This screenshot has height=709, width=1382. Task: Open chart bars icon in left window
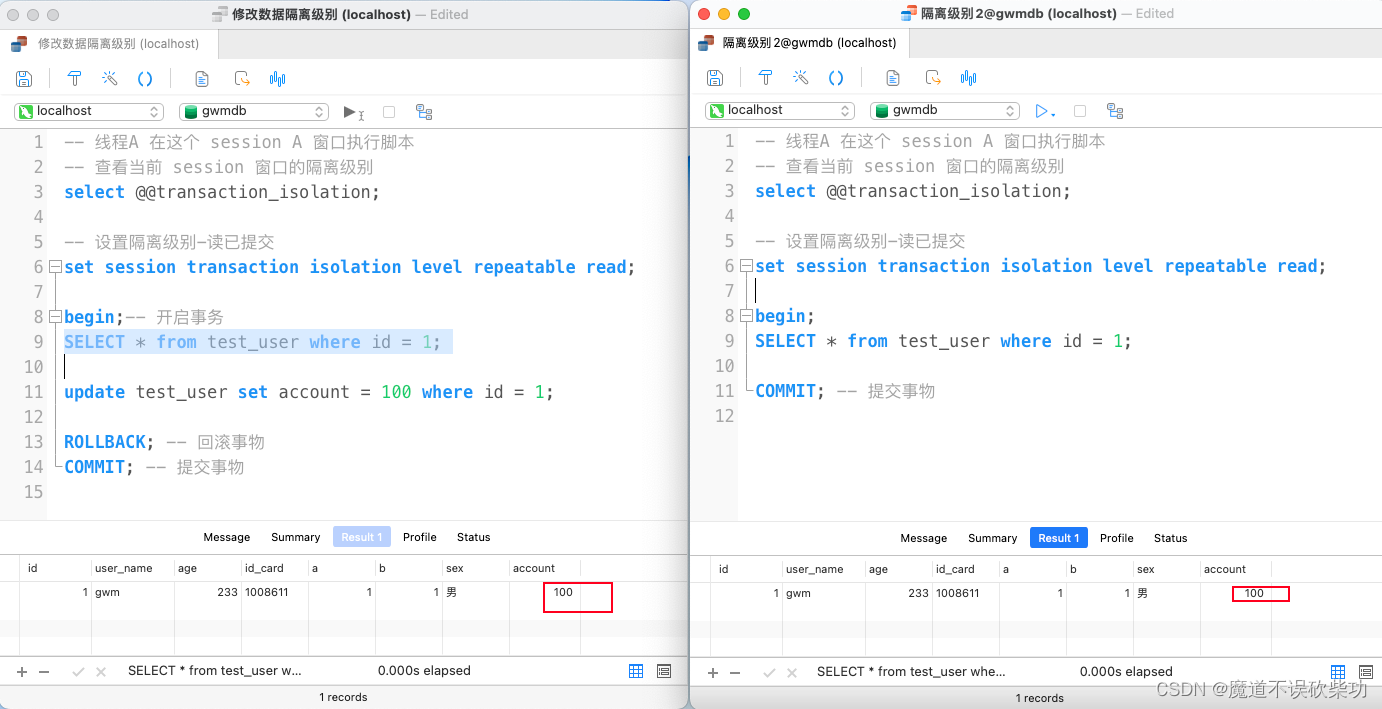[x=278, y=79]
